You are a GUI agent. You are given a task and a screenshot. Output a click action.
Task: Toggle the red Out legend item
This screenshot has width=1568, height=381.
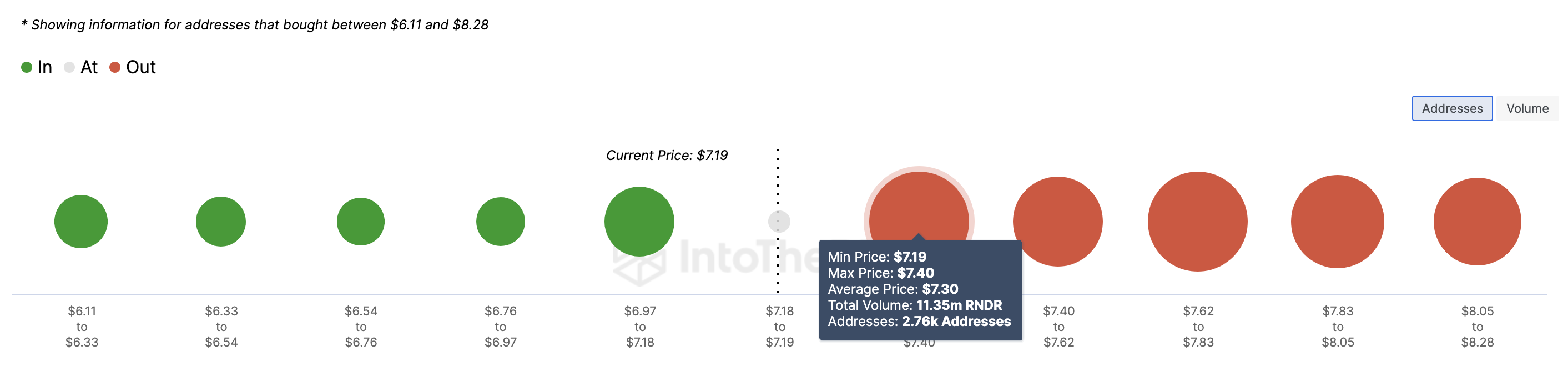point(133,67)
